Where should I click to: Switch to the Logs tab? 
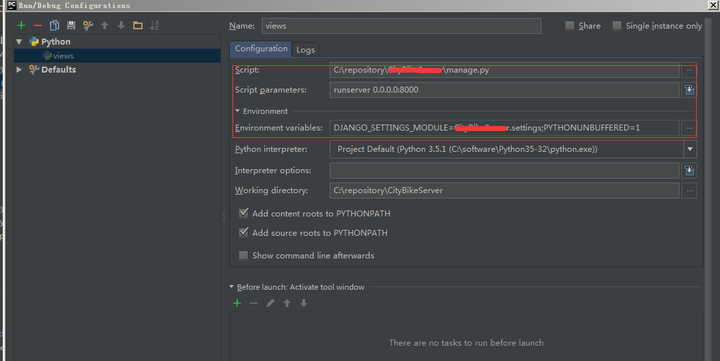coord(305,50)
